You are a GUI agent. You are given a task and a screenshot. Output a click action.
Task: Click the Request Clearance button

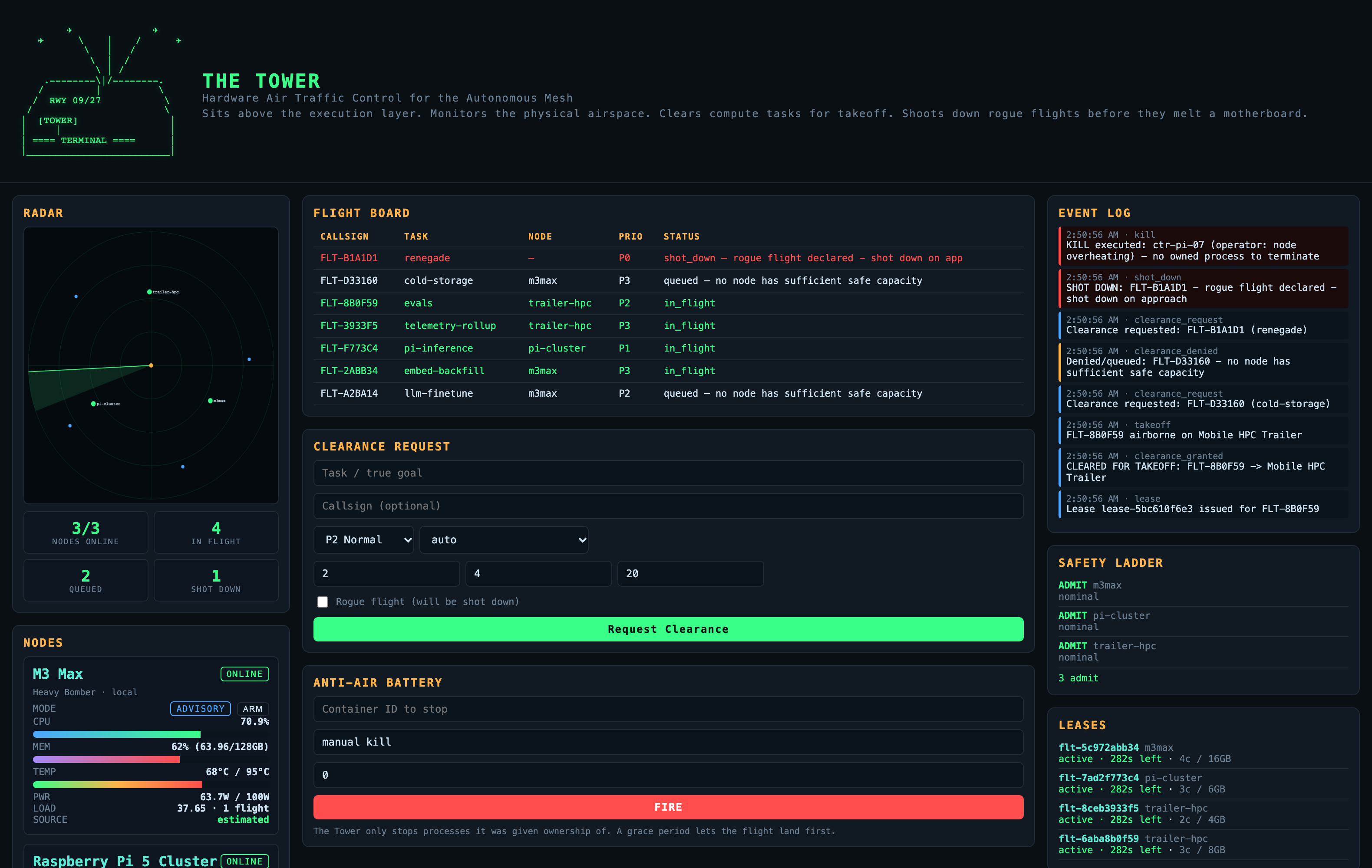[668, 629]
